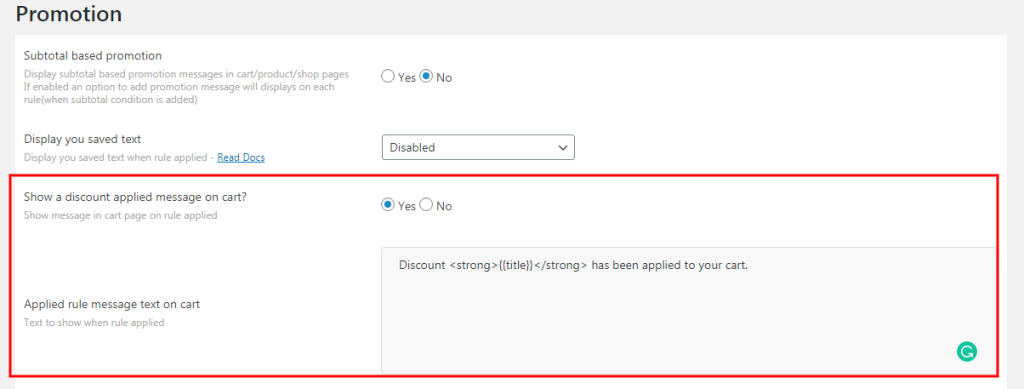The image size is (1024, 389).
Task: Select No for Subtotal based promotion
Action: coord(426,76)
